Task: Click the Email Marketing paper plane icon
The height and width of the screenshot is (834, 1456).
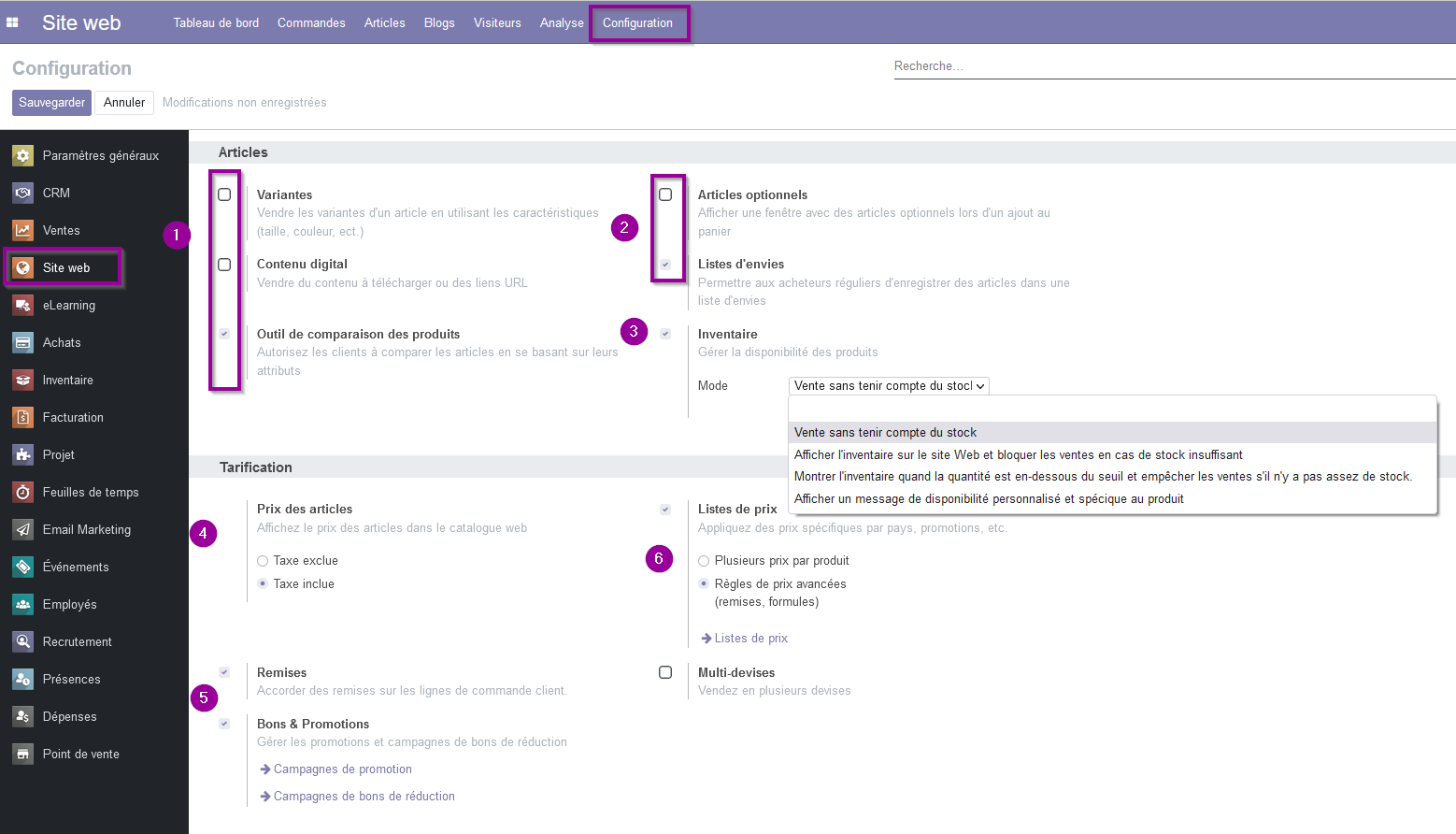Action: click(x=23, y=529)
